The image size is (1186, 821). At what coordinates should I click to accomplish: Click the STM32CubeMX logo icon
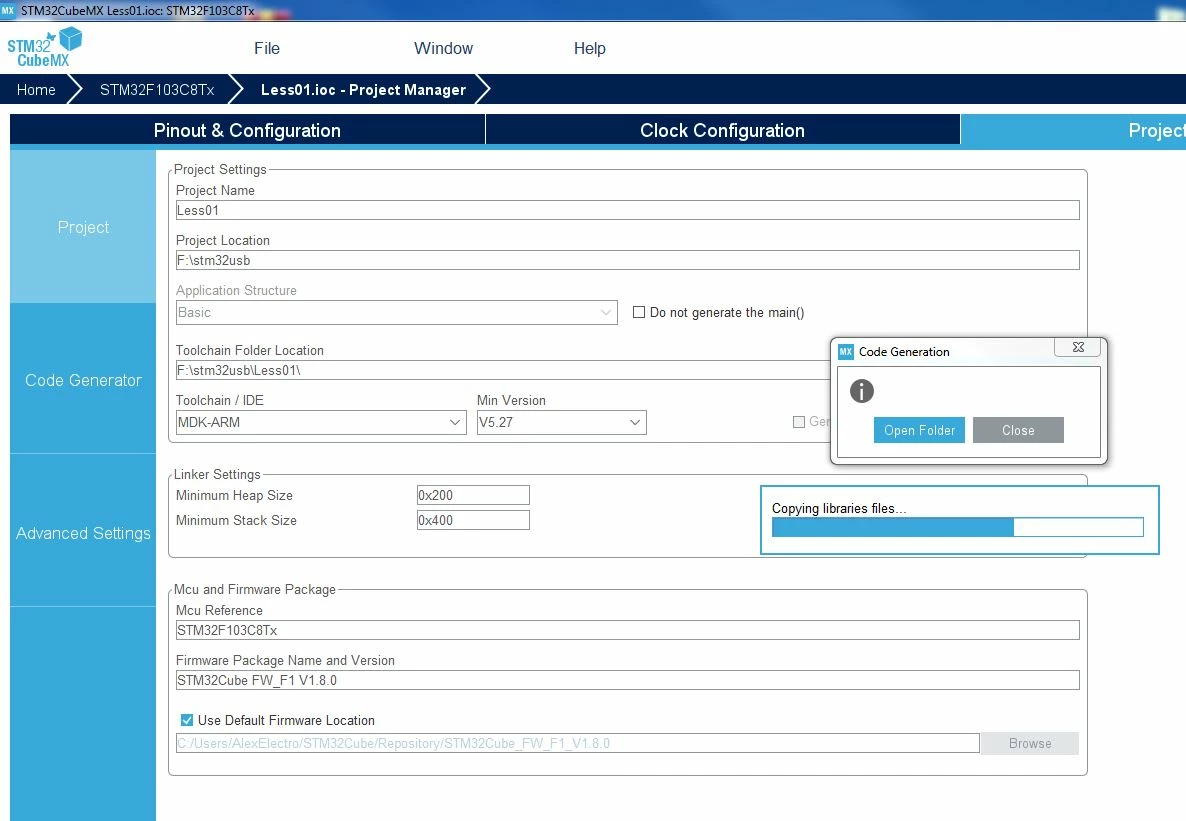click(x=45, y=47)
